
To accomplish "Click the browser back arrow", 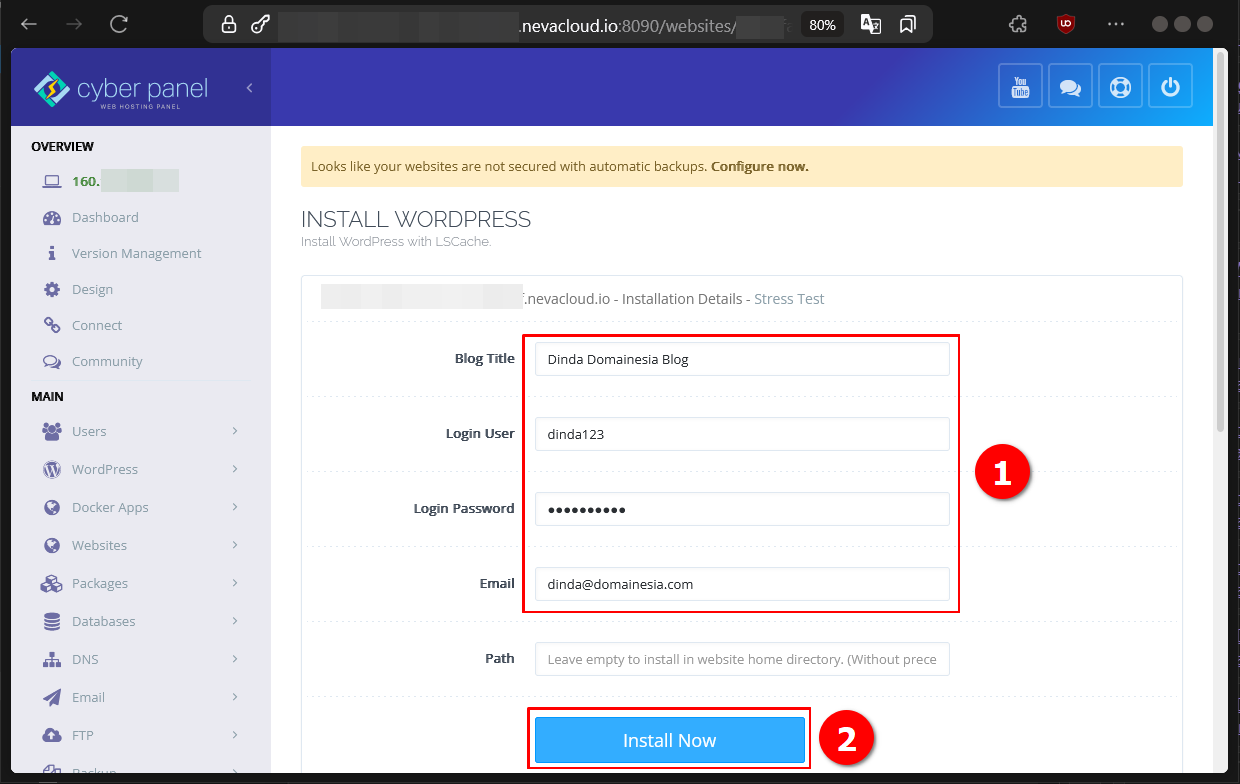I will coord(29,25).
